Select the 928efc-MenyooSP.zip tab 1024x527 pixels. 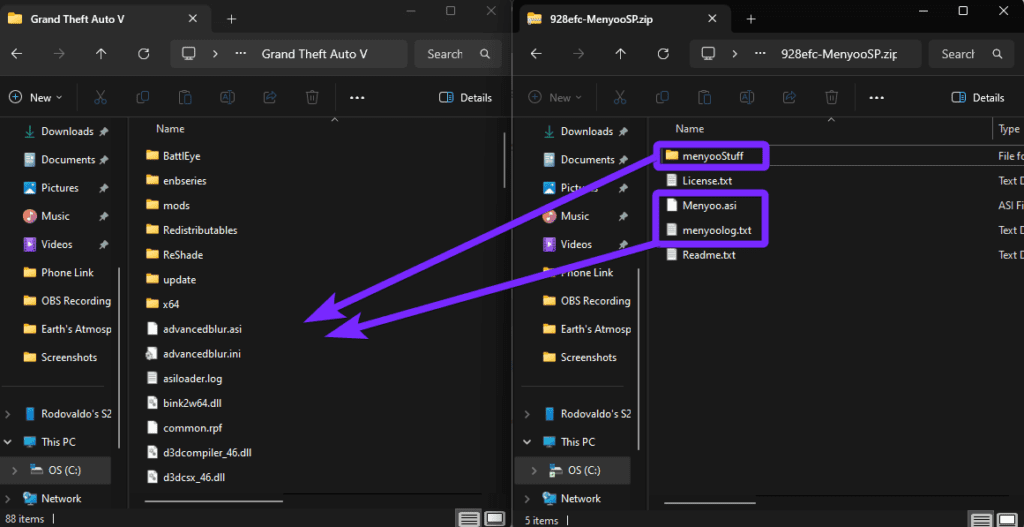point(624,19)
